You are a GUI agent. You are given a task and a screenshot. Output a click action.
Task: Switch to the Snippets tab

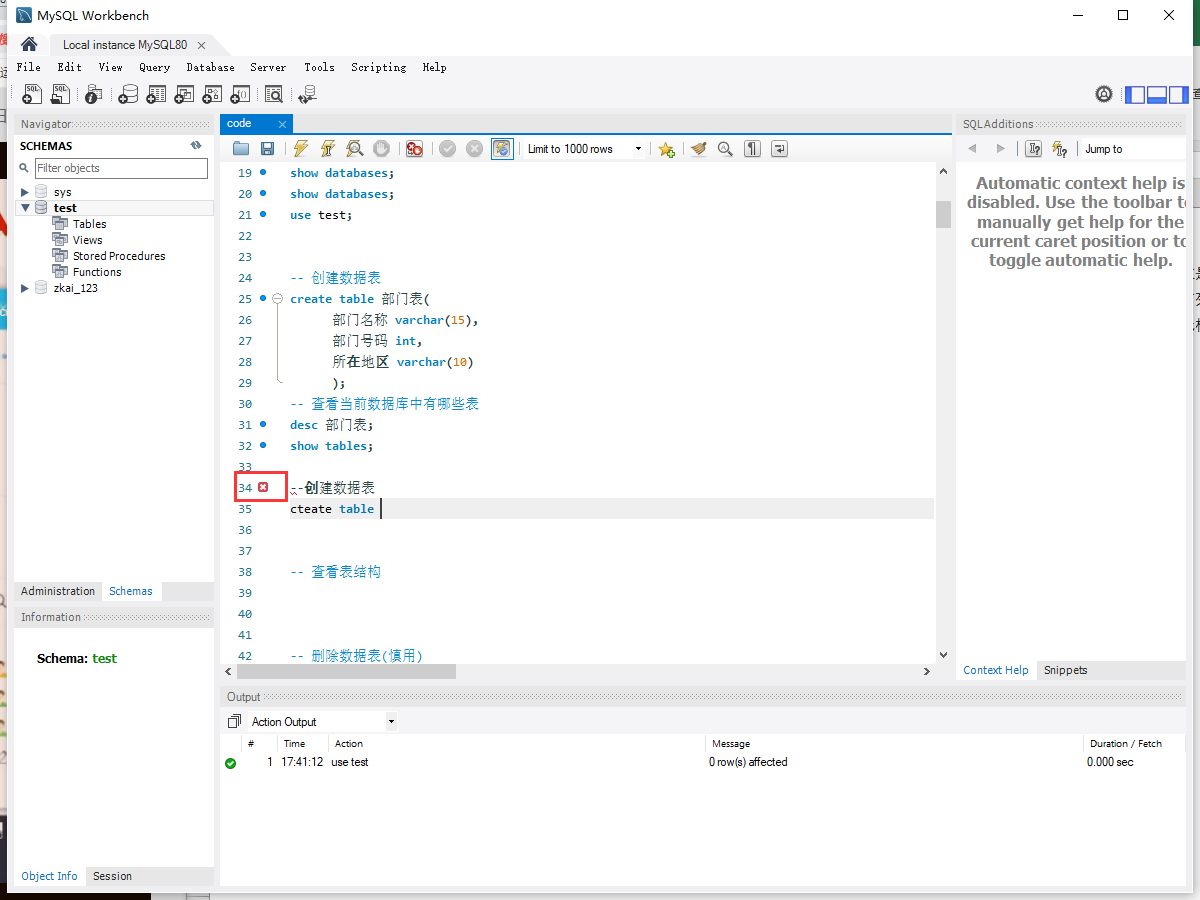pyautogui.click(x=1065, y=670)
